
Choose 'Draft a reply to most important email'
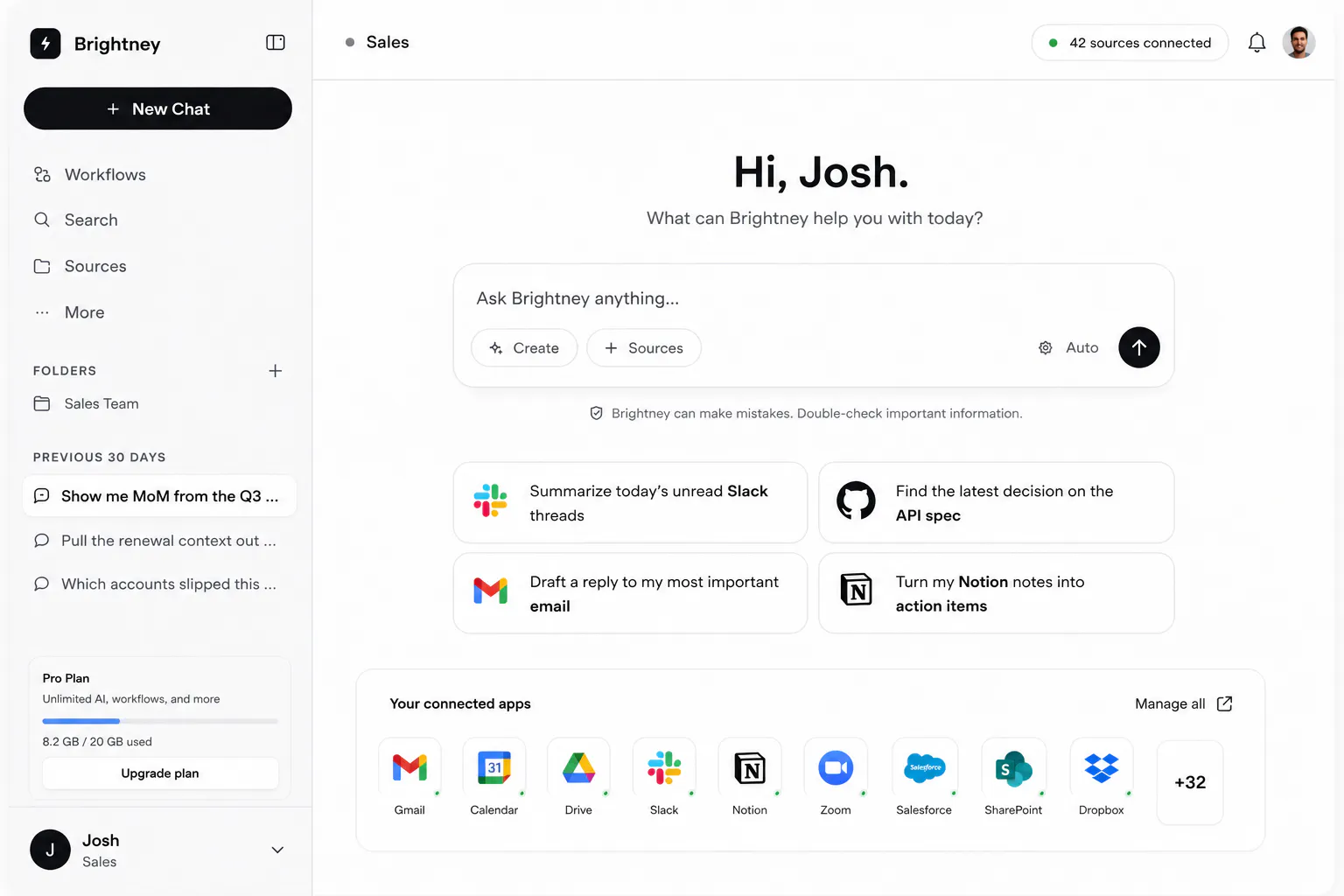click(x=630, y=593)
